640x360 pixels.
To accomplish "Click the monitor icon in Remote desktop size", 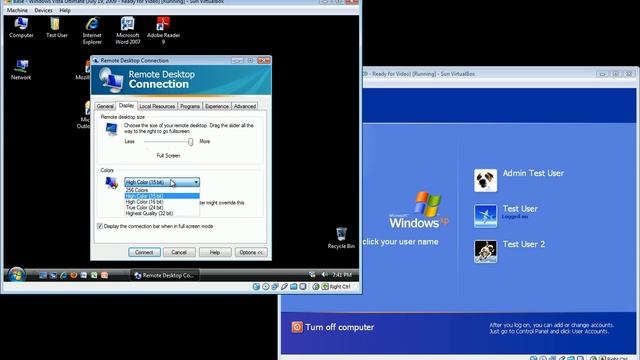I will (111, 129).
